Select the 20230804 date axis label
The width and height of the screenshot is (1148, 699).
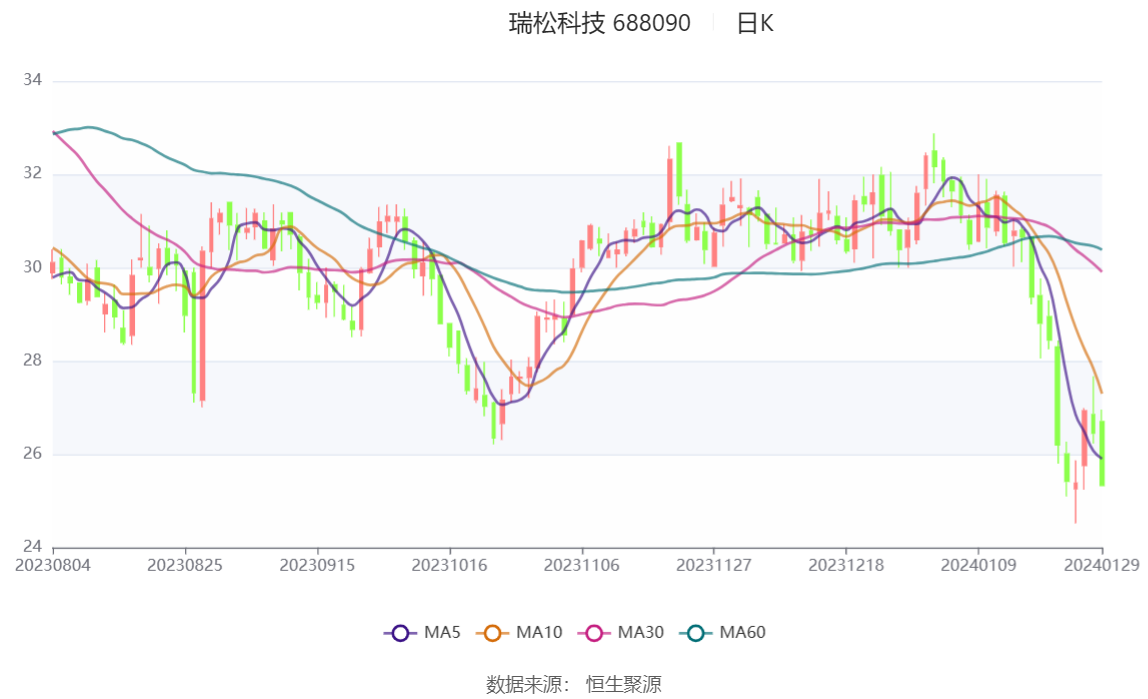tap(53, 566)
